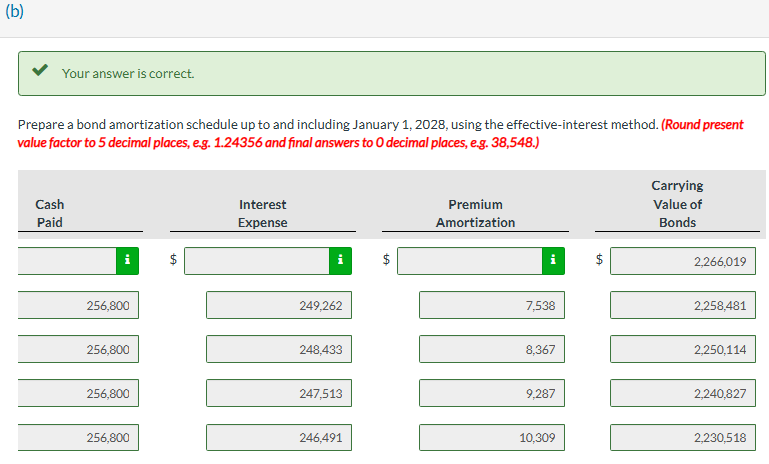Viewport: 769px width, 464px height.
Task: Select the empty Premium Amortization input in first row
Action: [x=470, y=260]
